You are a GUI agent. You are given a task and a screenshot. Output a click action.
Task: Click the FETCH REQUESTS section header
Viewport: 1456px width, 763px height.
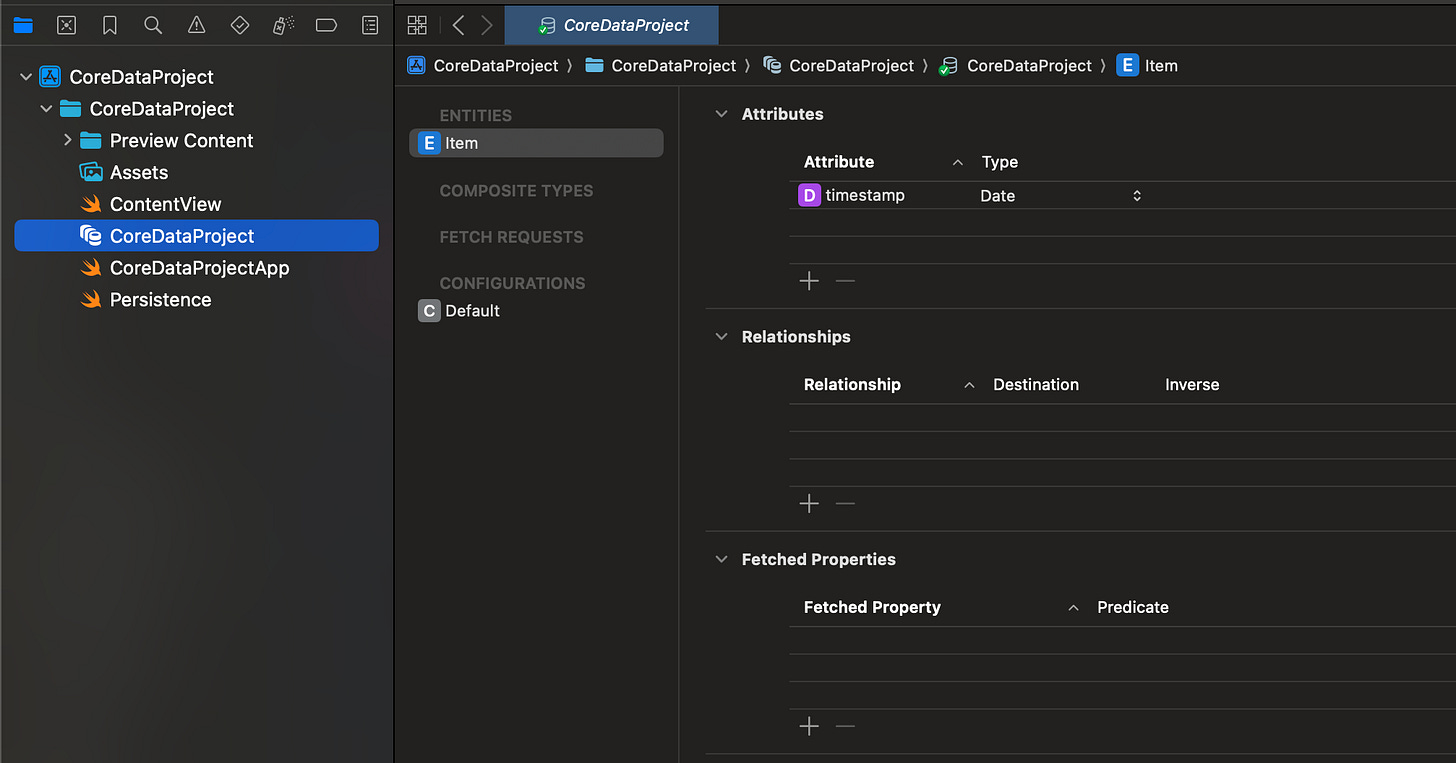tap(511, 237)
